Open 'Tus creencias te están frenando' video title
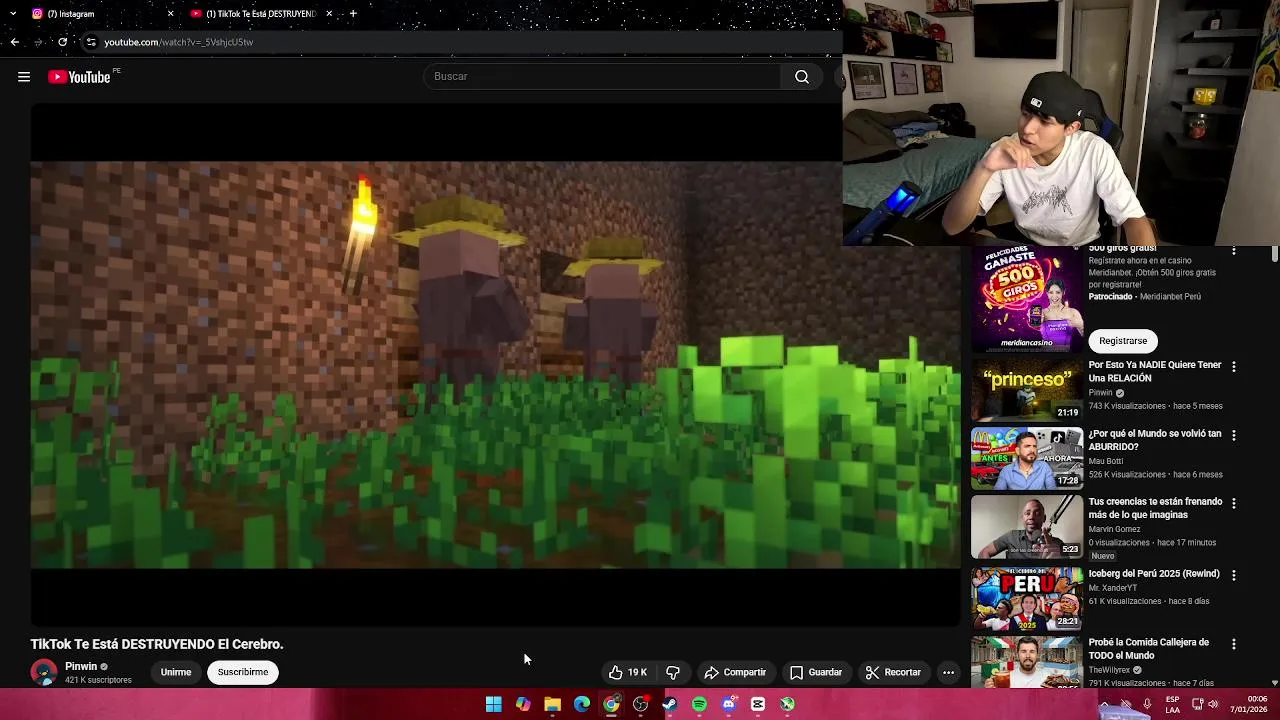Image resolution: width=1280 pixels, height=720 pixels. 1155,508
